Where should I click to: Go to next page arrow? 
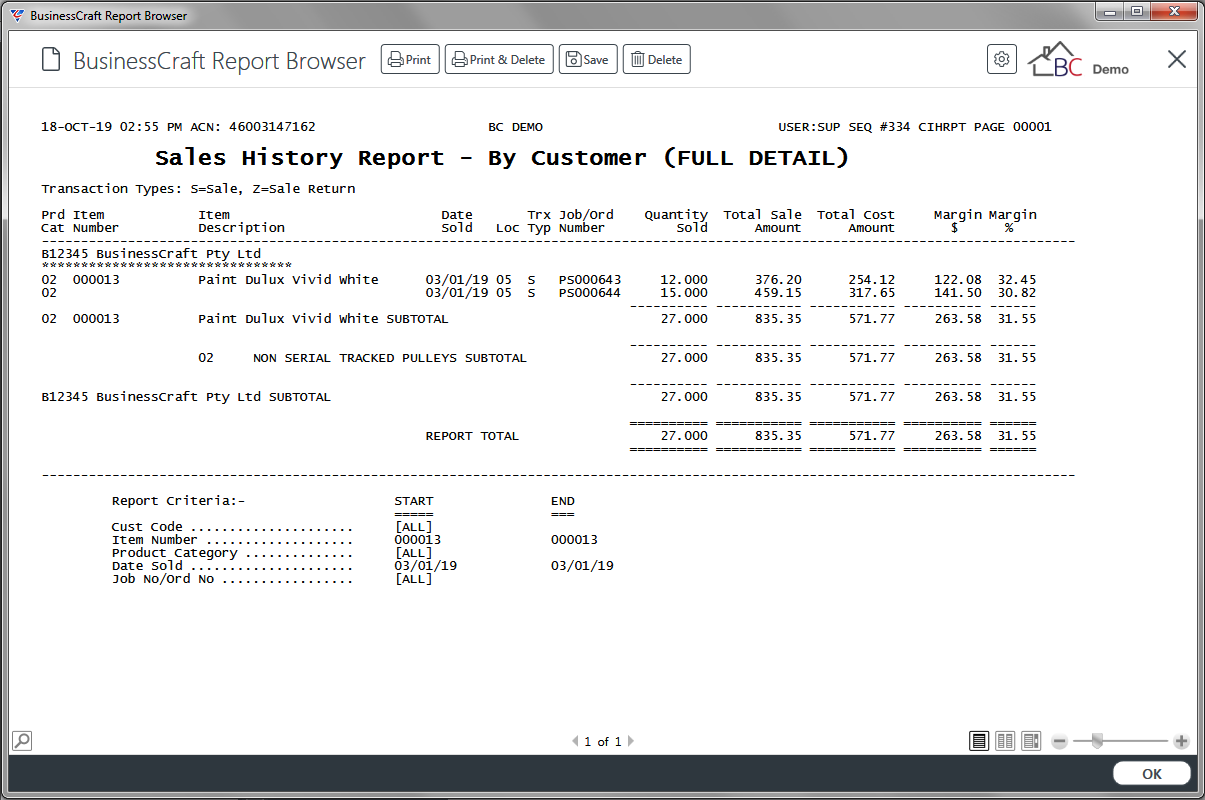point(631,742)
